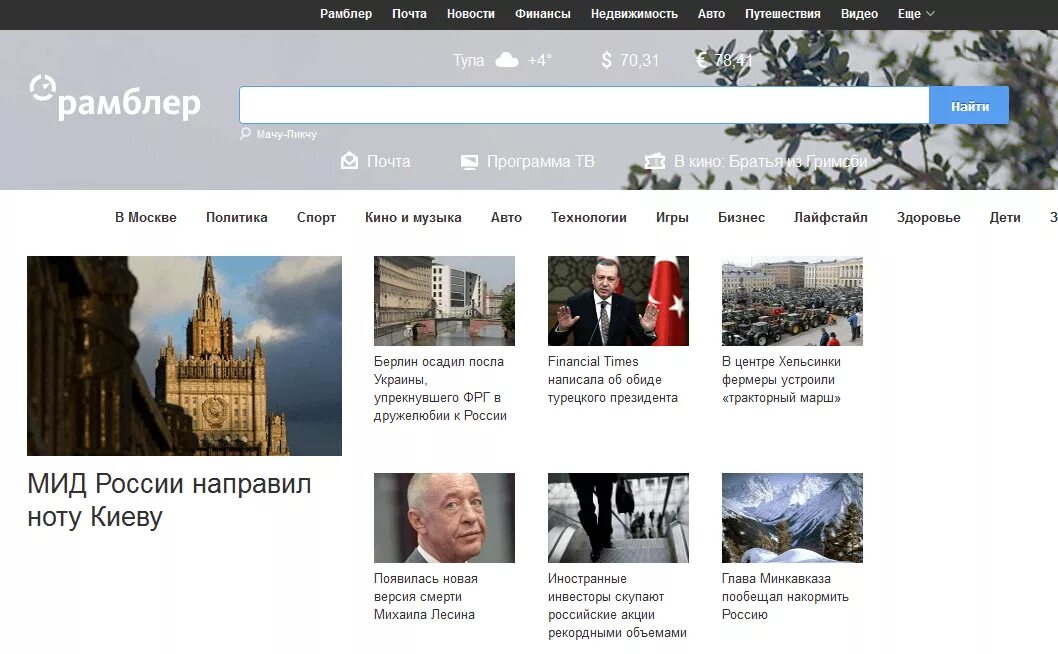Open the Helsinki tractors photo thumbnail
Image resolution: width=1058 pixels, height=654 pixels.
[x=792, y=301]
